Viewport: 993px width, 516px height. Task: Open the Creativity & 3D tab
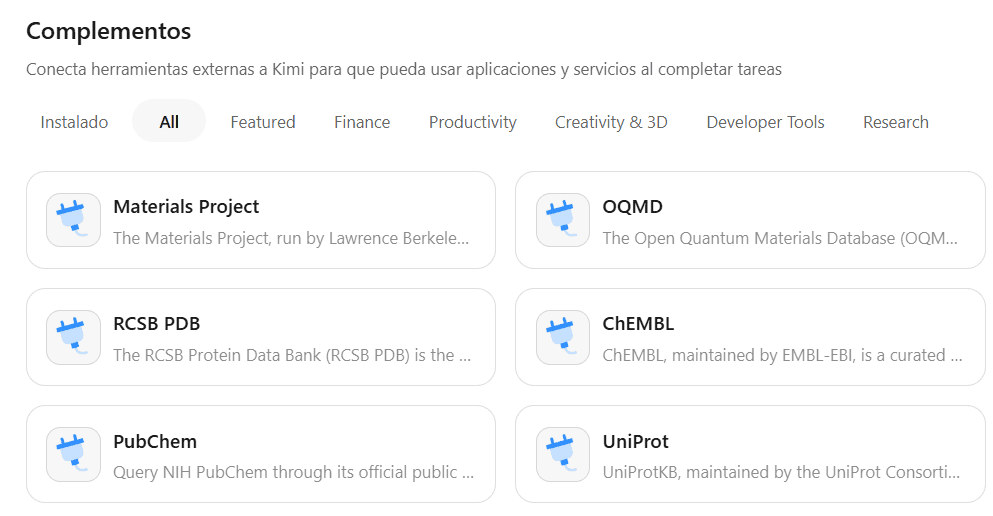(x=611, y=122)
